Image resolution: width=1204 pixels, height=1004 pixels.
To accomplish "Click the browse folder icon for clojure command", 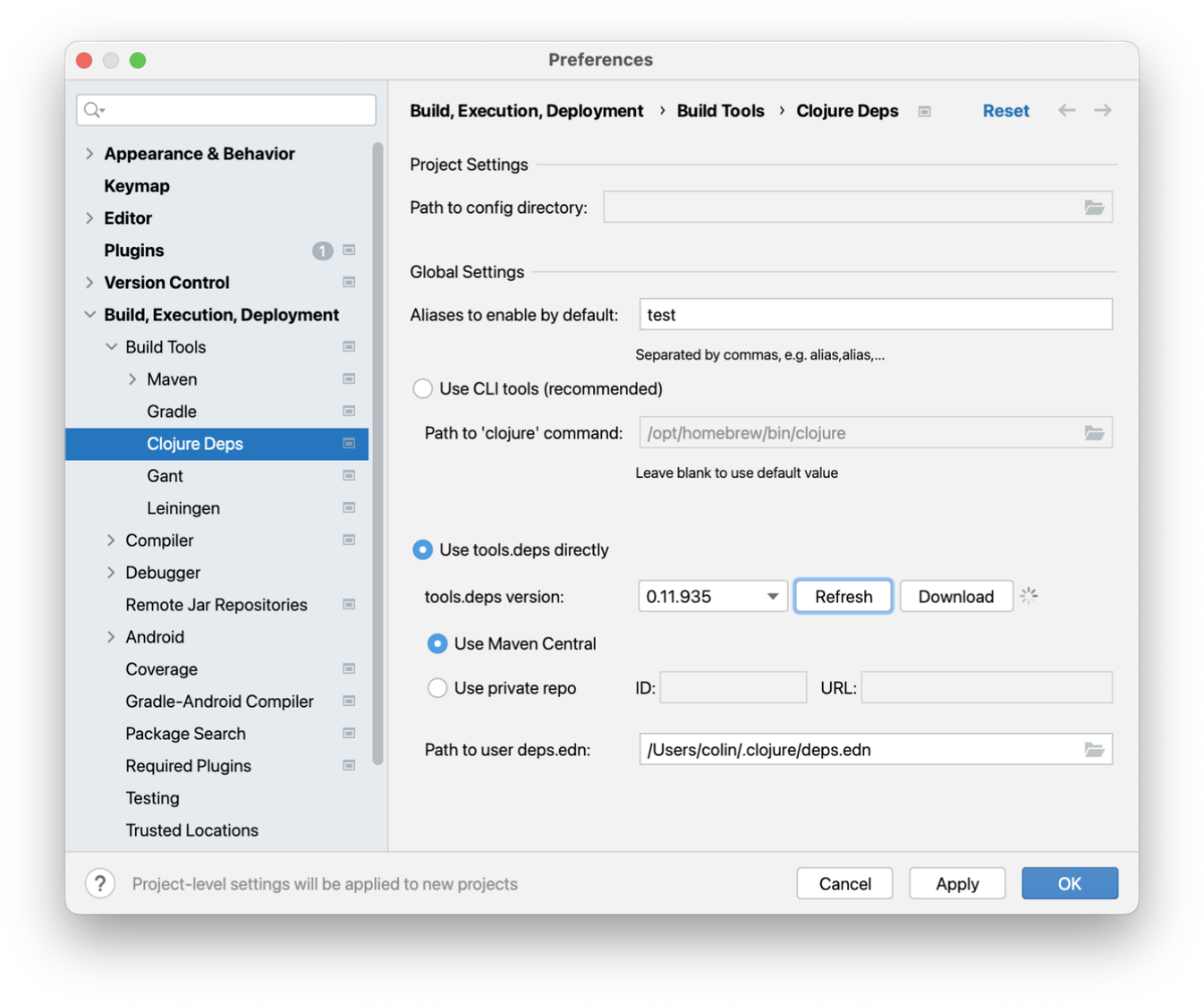I will click(1093, 433).
